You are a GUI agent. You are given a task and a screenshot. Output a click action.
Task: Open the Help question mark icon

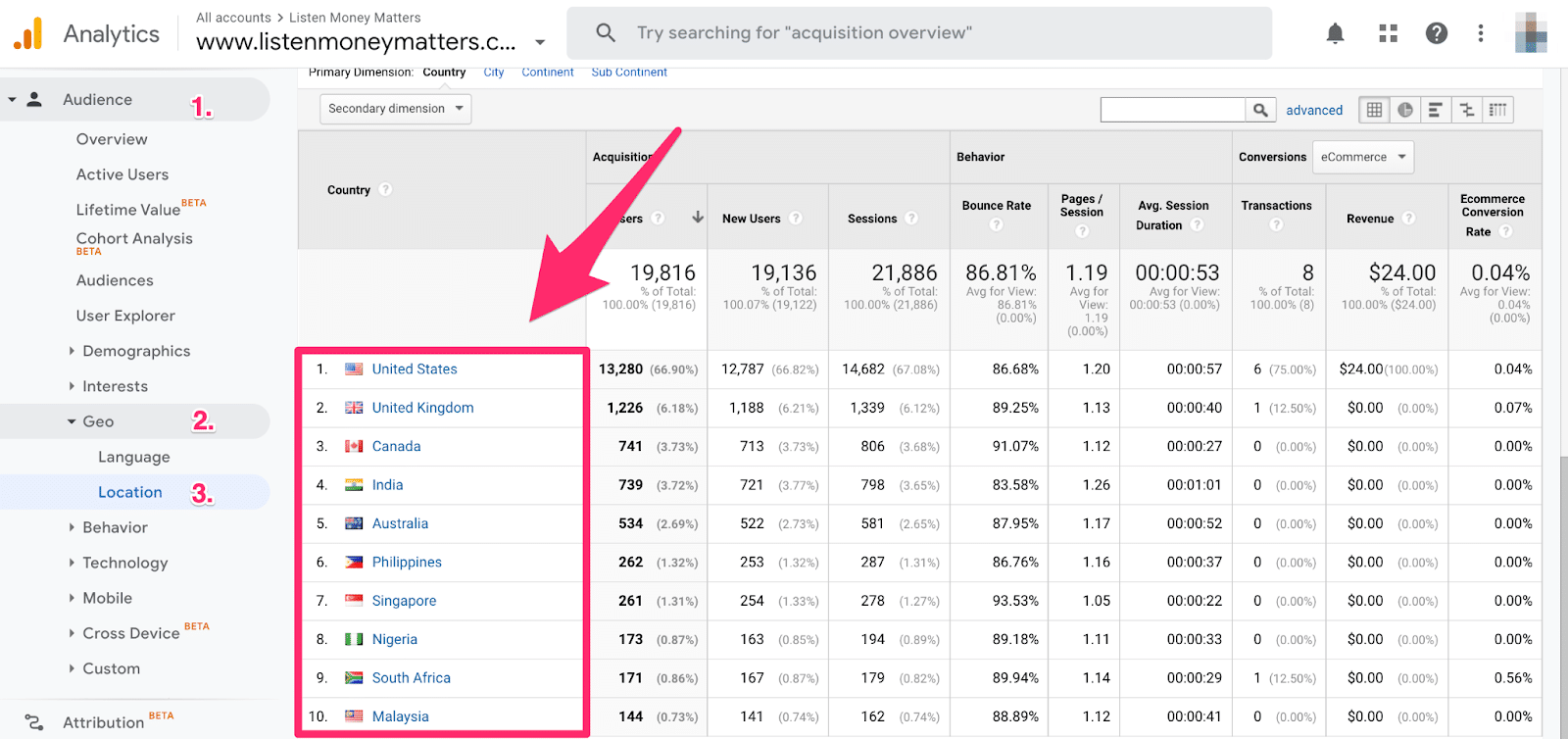[x=1437, y=33]
